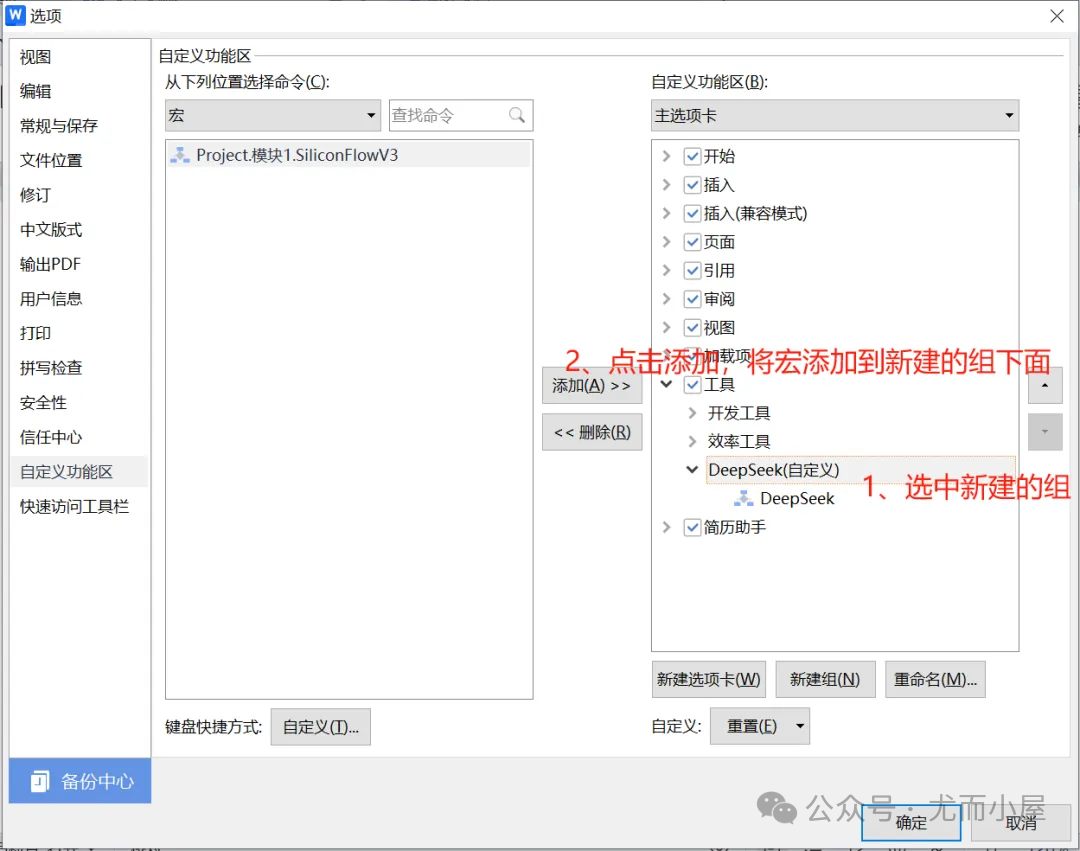Image resolution: width=1080 pixels, height=851 pixels.
Task: Click the keyboard shortcut 自定义(T)... button
Action: coord(320,727)
